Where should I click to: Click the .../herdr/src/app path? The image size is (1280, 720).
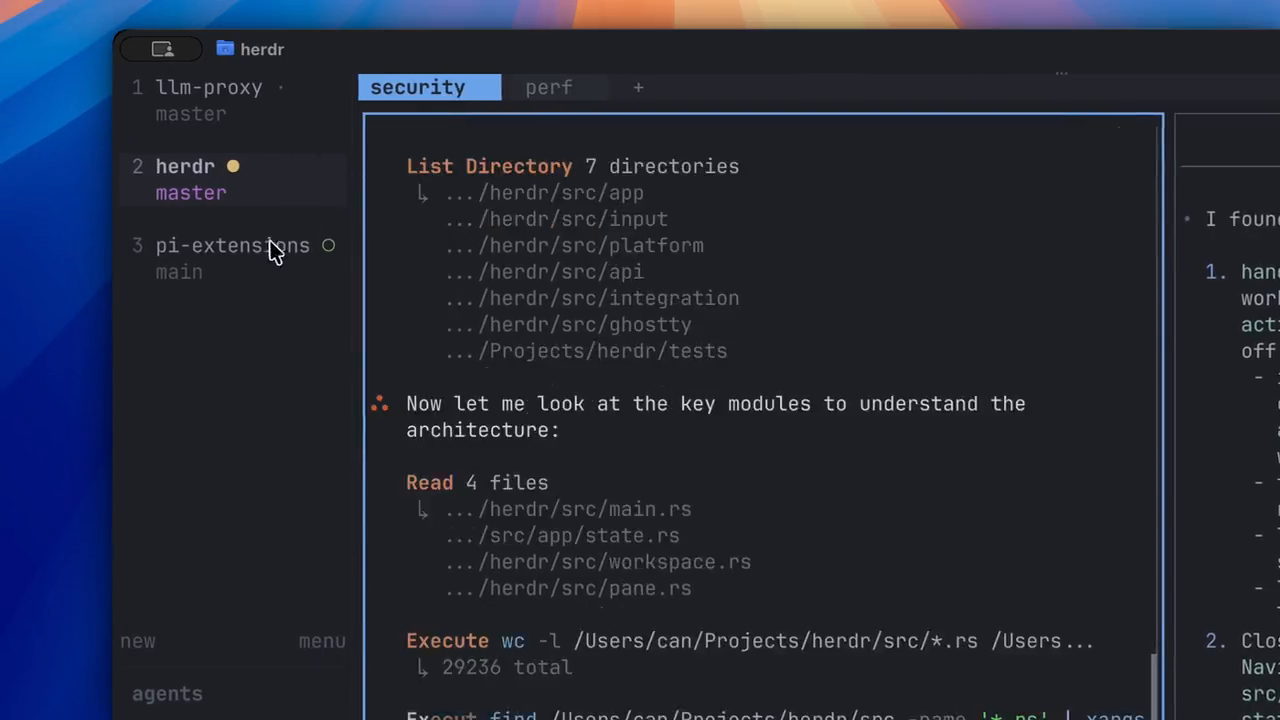(x=545, y=193)
